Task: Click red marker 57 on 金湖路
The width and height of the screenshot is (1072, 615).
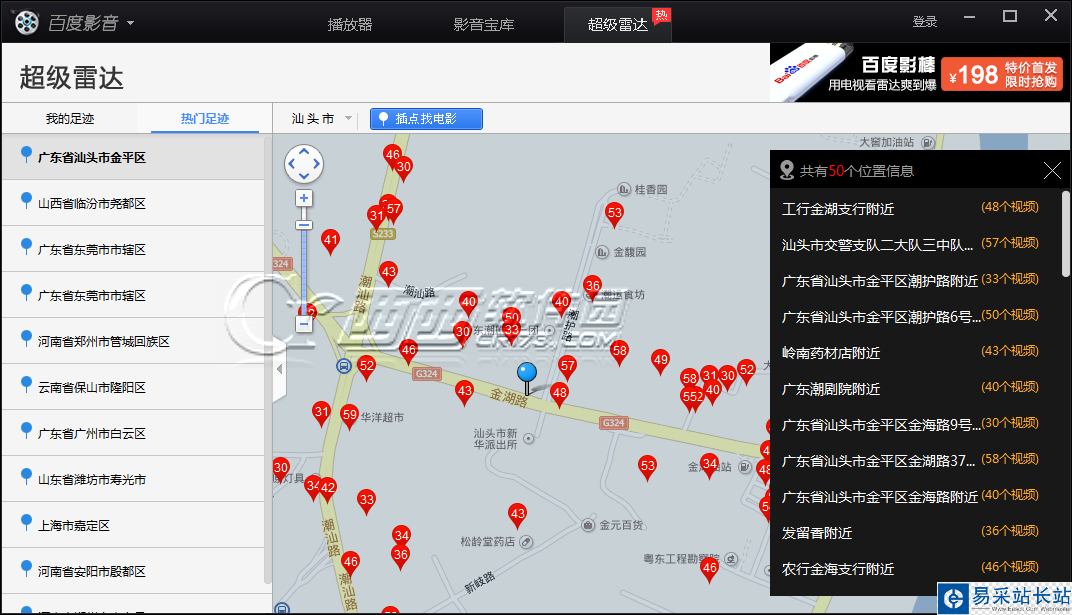Action: [x=567, y=367]
